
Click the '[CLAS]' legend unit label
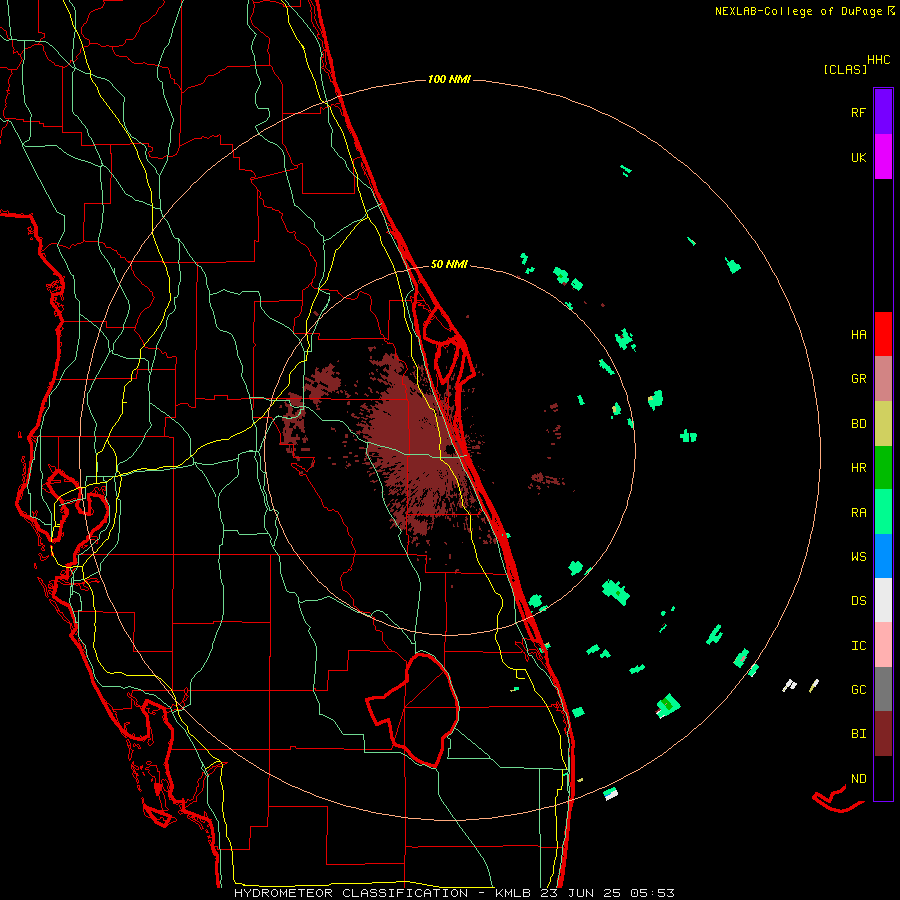tap(845, 69)
